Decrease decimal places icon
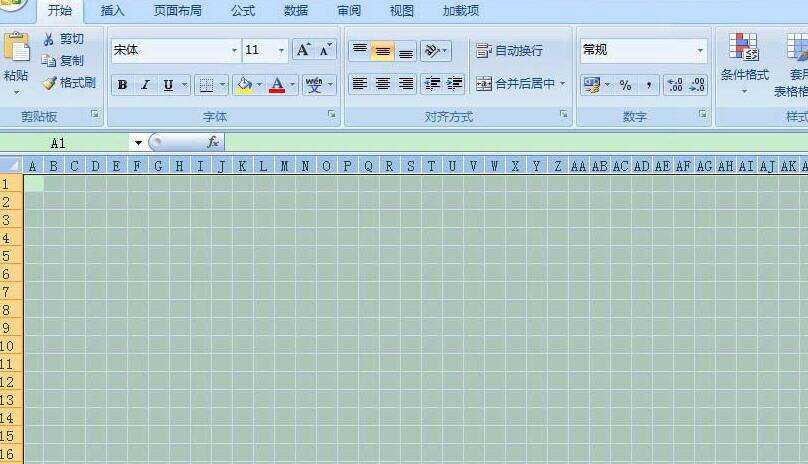The height and width of the screenshot is (464, 808). (697, 85)
